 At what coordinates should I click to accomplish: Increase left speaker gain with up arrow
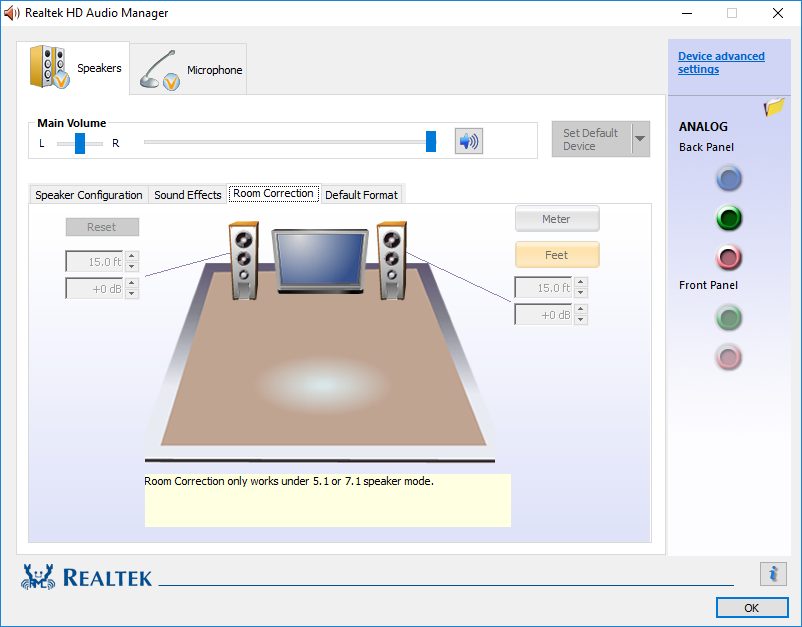132,283
